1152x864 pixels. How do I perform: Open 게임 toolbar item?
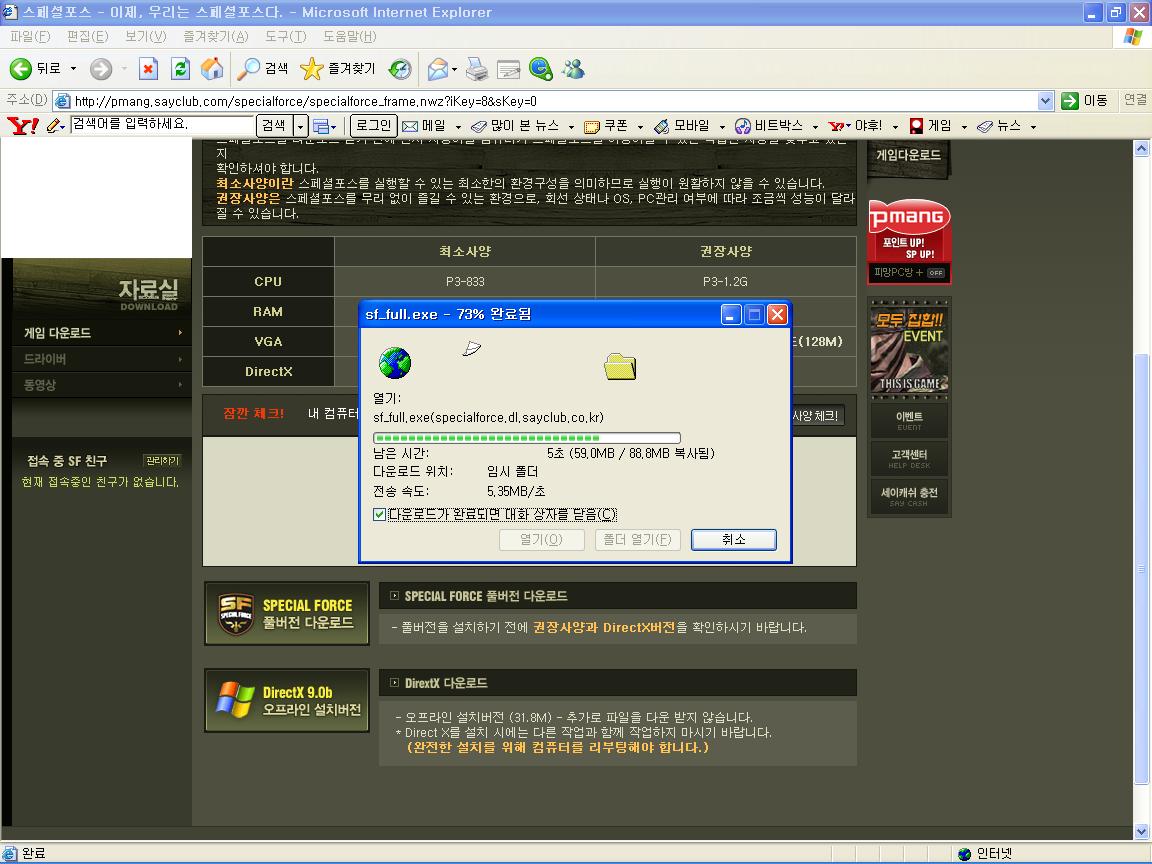(x=931, y=126)
